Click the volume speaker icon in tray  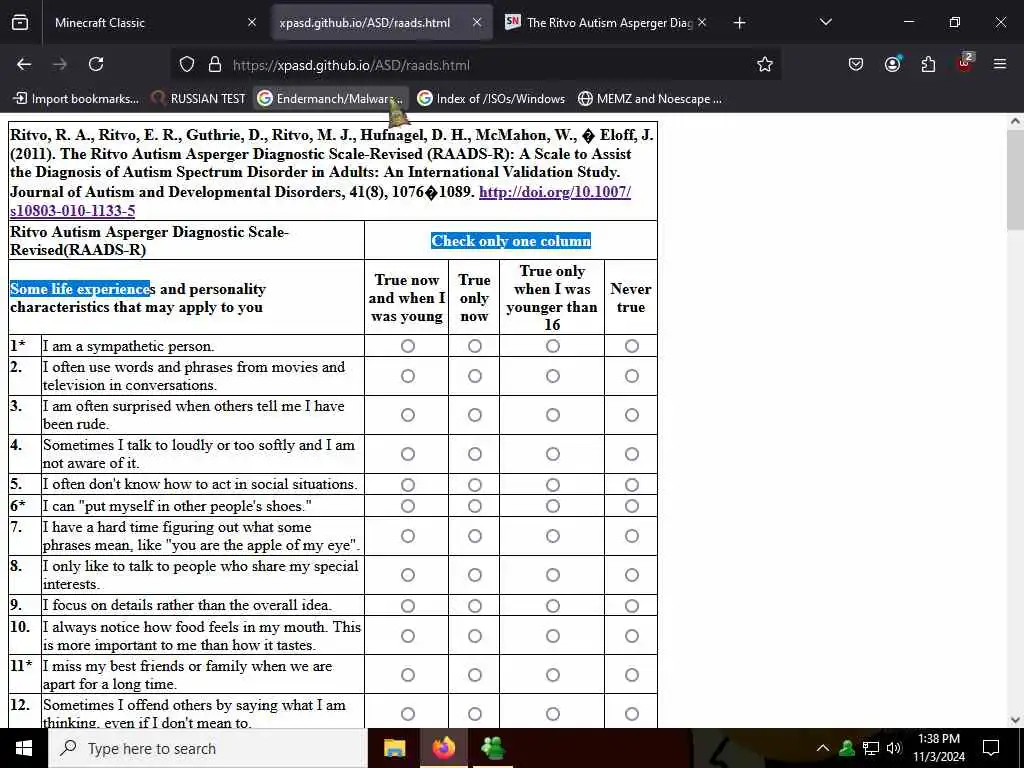[x=894, y=748]
